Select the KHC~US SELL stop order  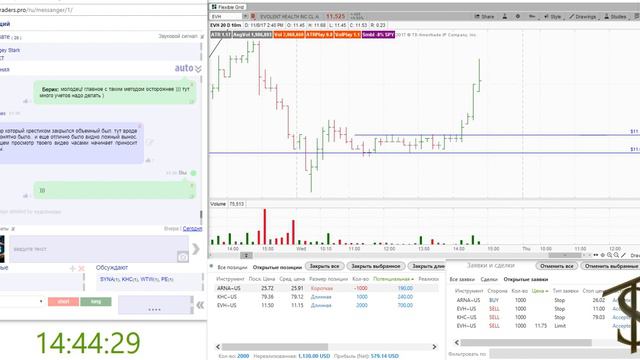(x=543, y=317)
